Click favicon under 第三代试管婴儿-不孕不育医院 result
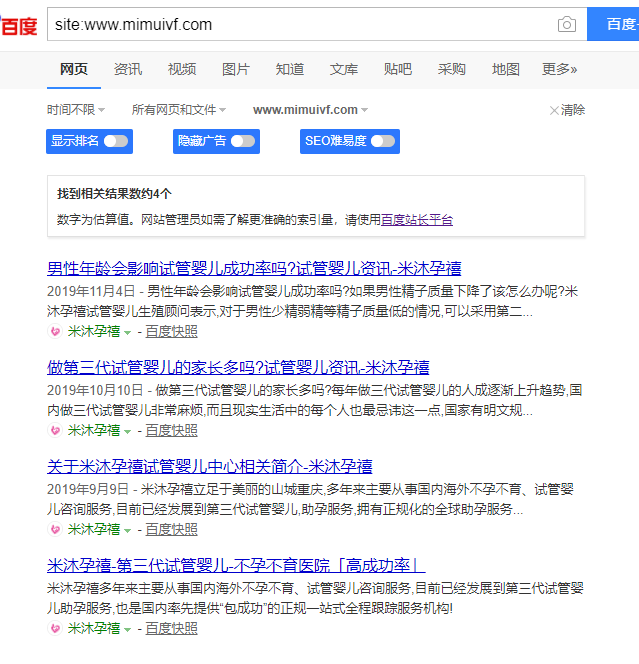The image size is (639, 664). click(x=55, y=628)
